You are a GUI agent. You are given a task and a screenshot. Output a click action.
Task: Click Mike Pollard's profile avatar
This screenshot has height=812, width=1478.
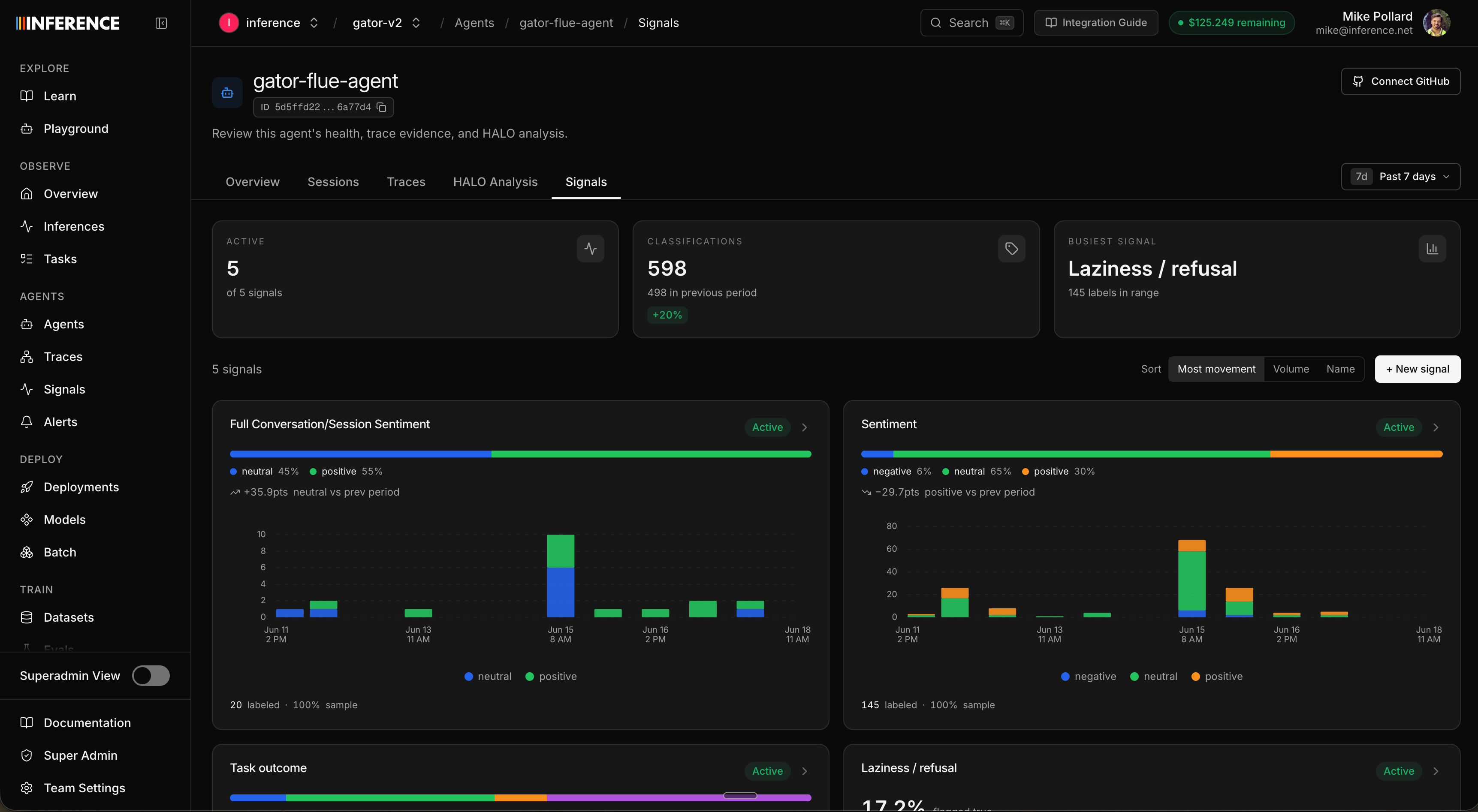(x=1437, y=23)
